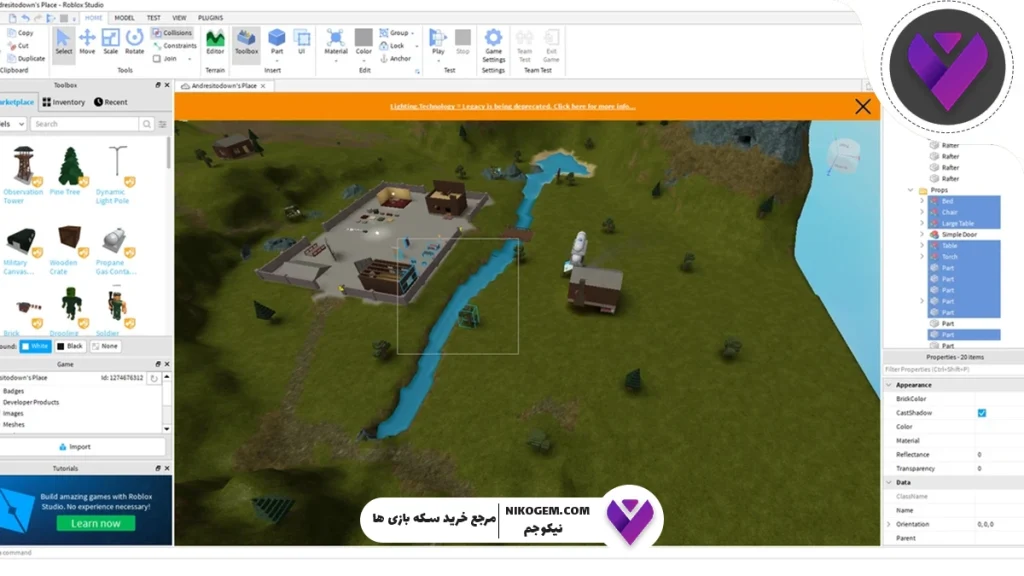Toggle Collisions option
The width and height of the screenshot is (1024, 576).
172,33
